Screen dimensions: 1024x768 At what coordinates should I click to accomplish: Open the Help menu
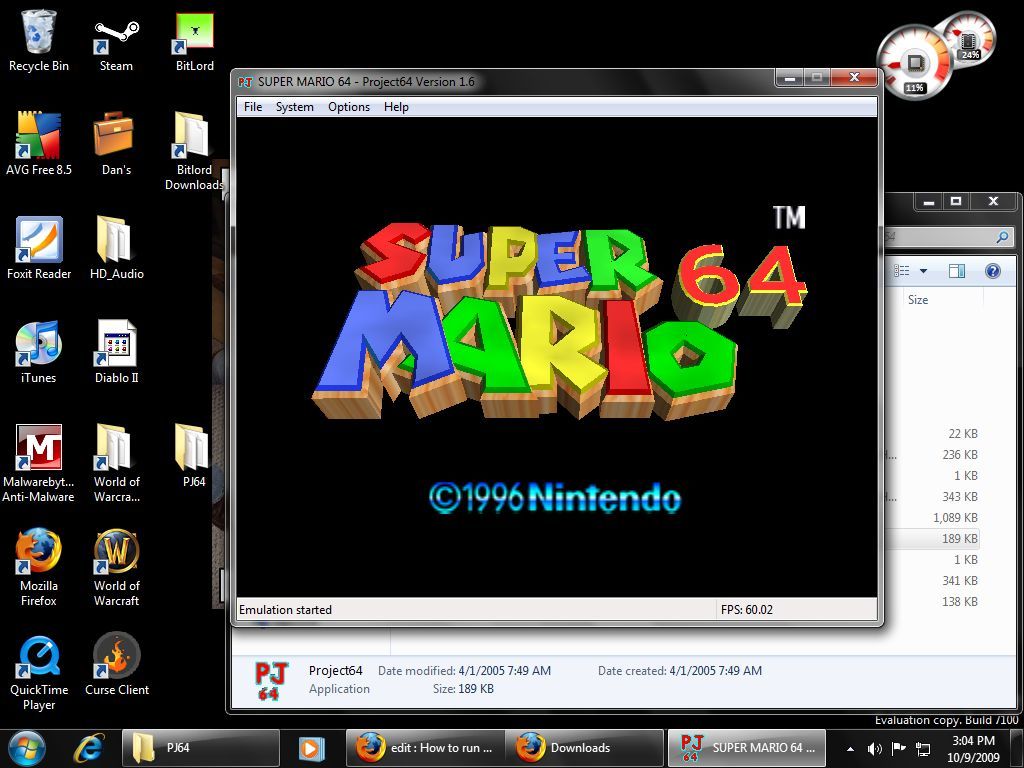pos(396,107)
